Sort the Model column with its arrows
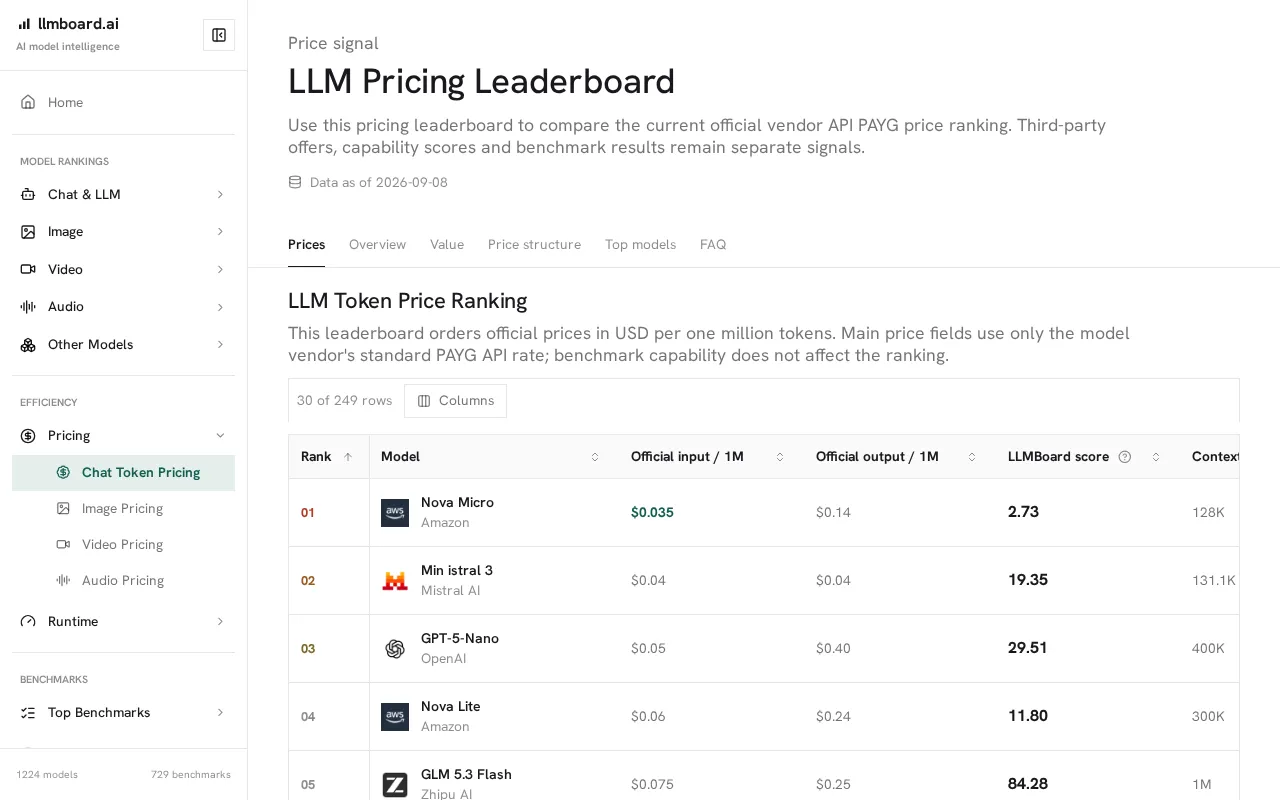The width and height of the screenshot is (1280, 800). [x=595, y=456]
